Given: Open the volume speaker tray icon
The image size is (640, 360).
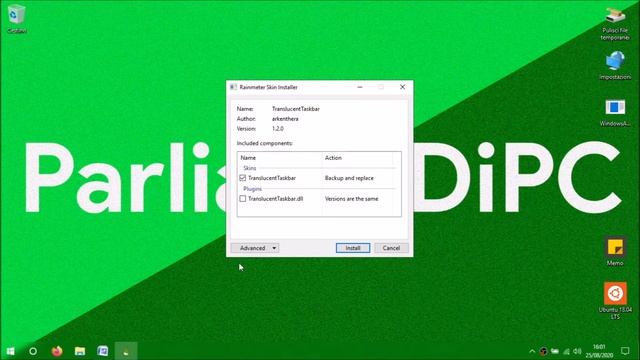Looking at the screenshot, I should pos(577,351).
